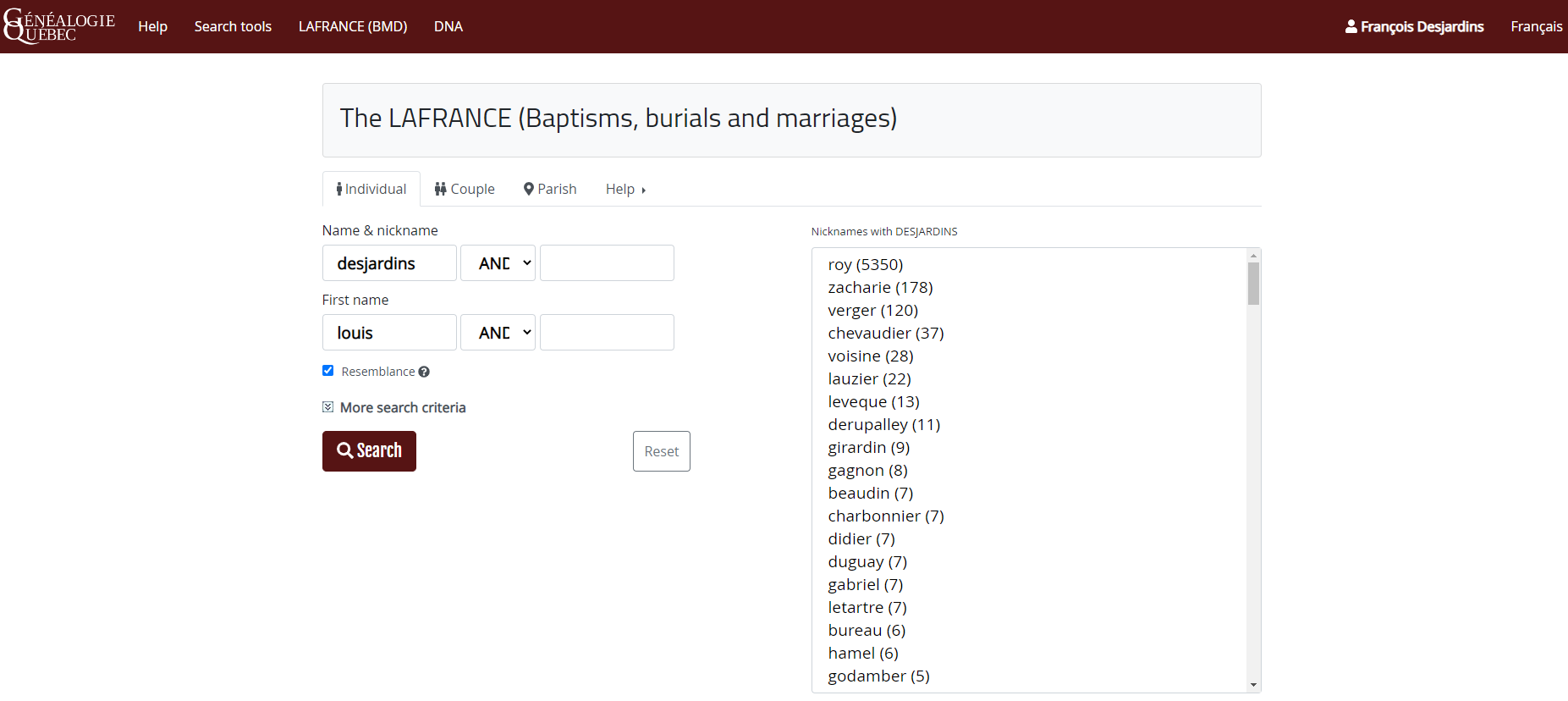Toggle the Resemblance checkbox
Image resolution: width=1568 pixels, height=701 pixels.
[x=328, y=371]
